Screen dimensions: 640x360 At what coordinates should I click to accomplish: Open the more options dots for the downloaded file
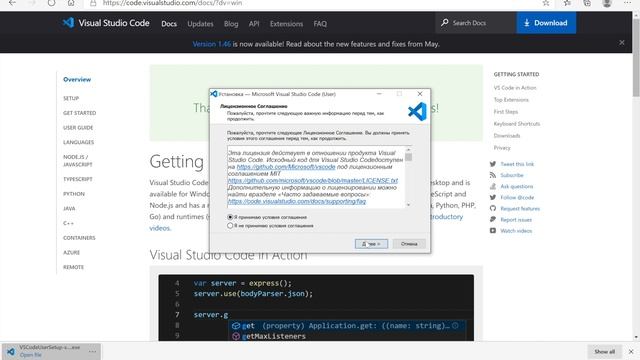(x=92, y=351)
